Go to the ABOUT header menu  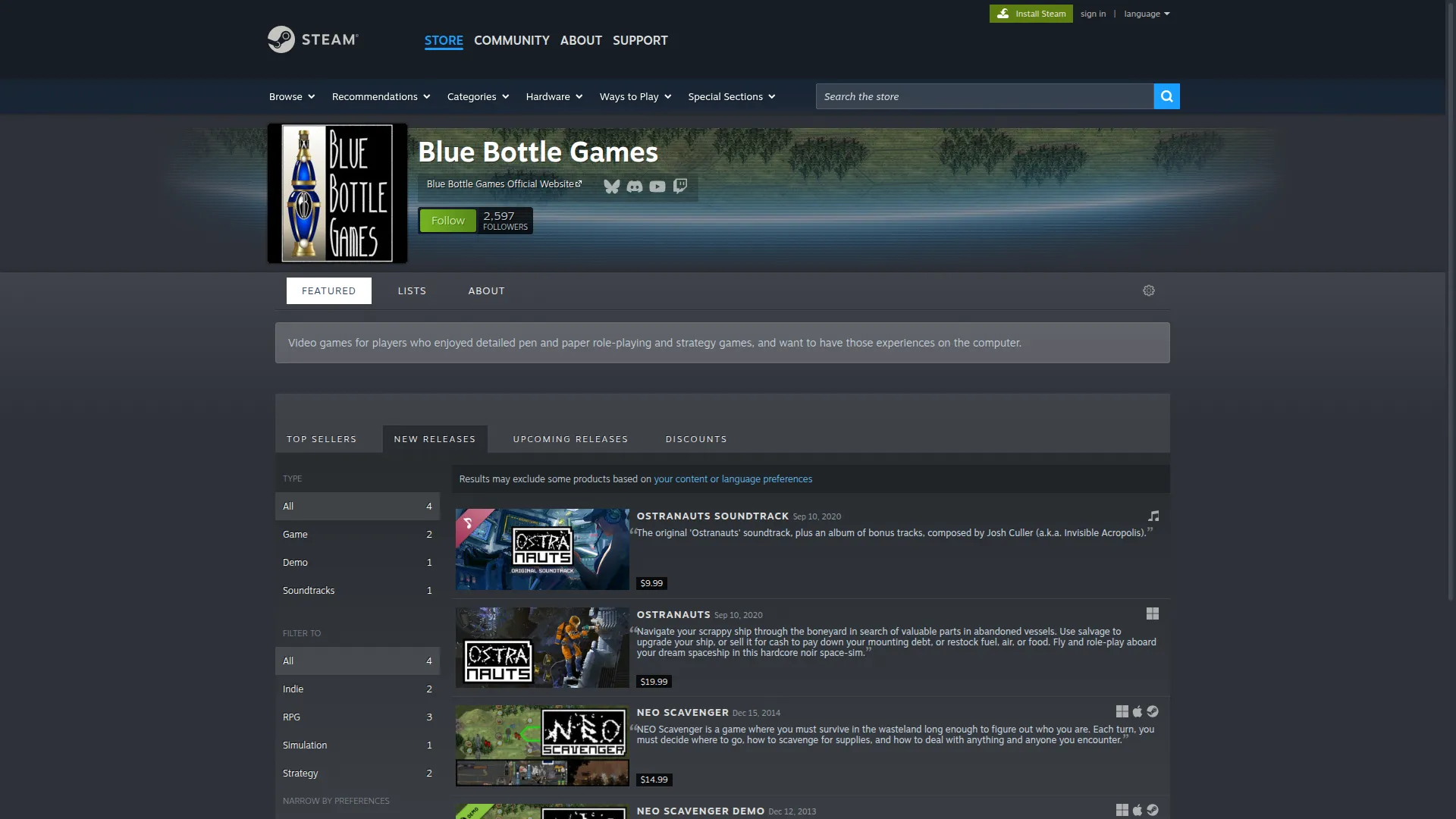tap(581, 40)
